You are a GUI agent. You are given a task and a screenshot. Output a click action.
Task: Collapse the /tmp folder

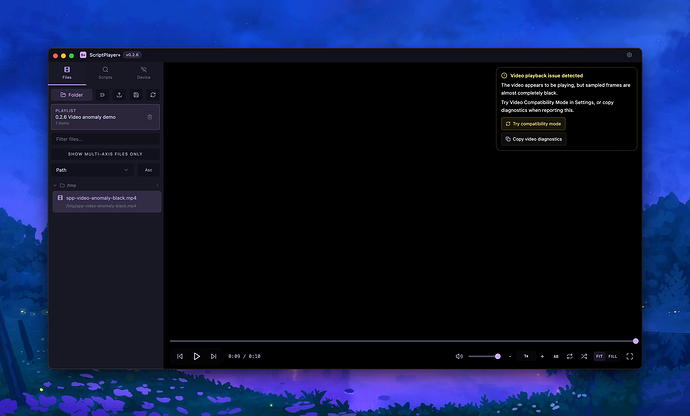[x=55, y=185]
